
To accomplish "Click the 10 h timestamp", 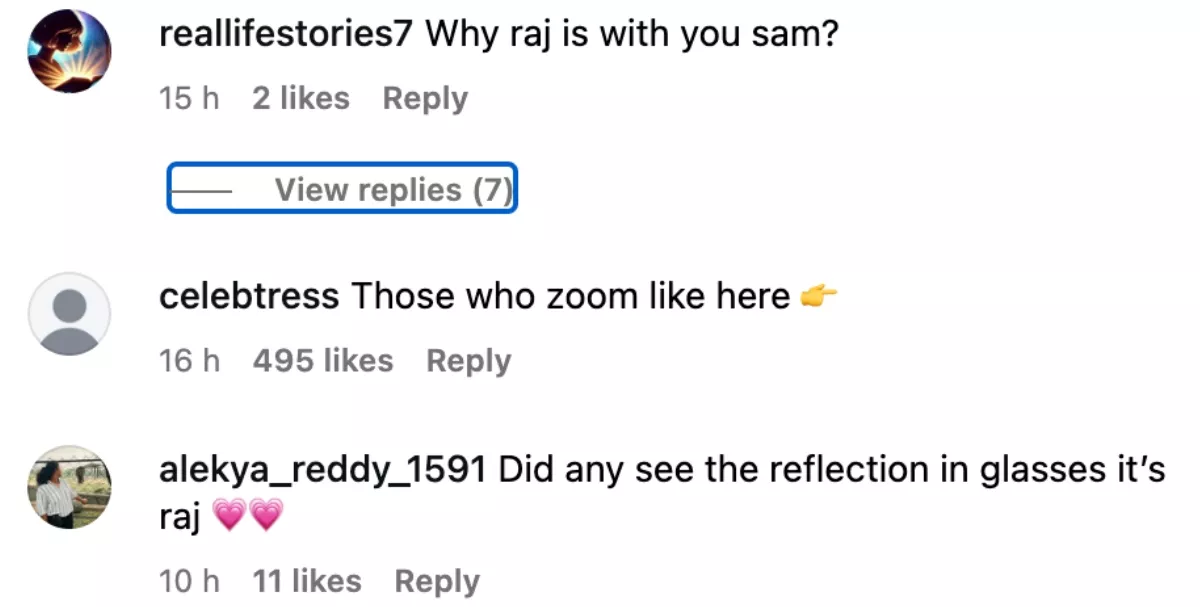I will (x=189, y=581).
